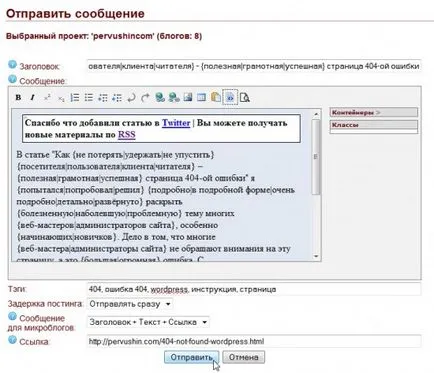Apply superscript formatting
Image resolution: width=434 pixels, height=373 pixels.
47,98
